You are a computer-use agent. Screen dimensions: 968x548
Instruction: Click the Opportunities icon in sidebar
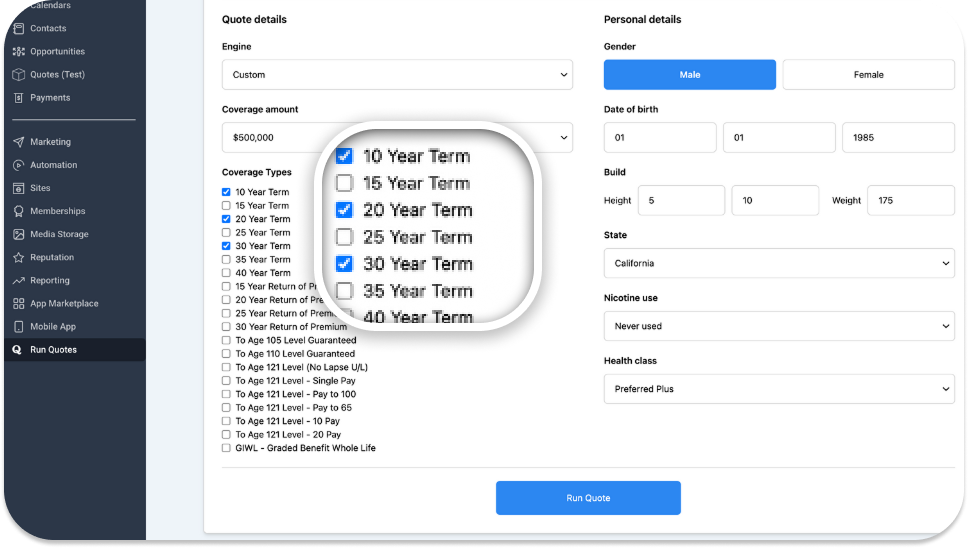[x=19, y=51]
